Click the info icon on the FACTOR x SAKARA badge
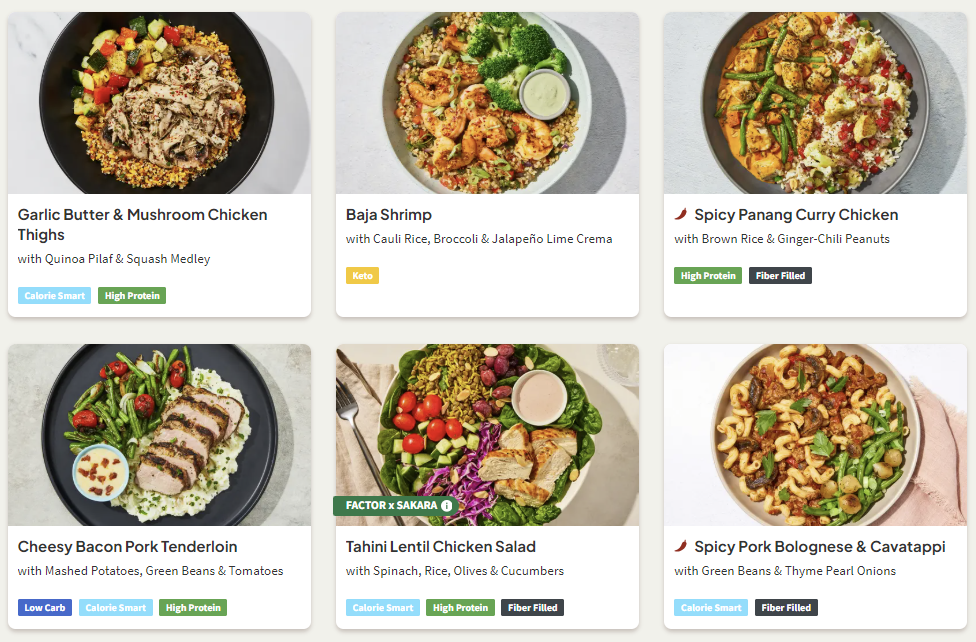The width and height of the screenshot is (976, 642). (447, 506)
